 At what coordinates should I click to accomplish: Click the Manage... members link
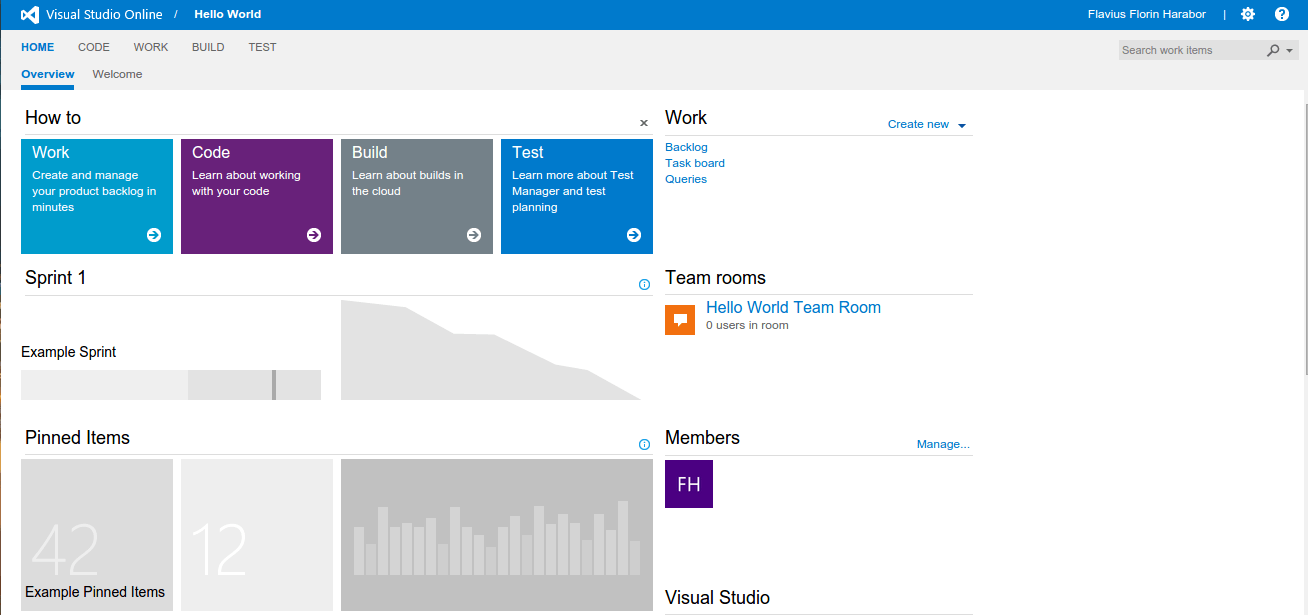(943, 444)
